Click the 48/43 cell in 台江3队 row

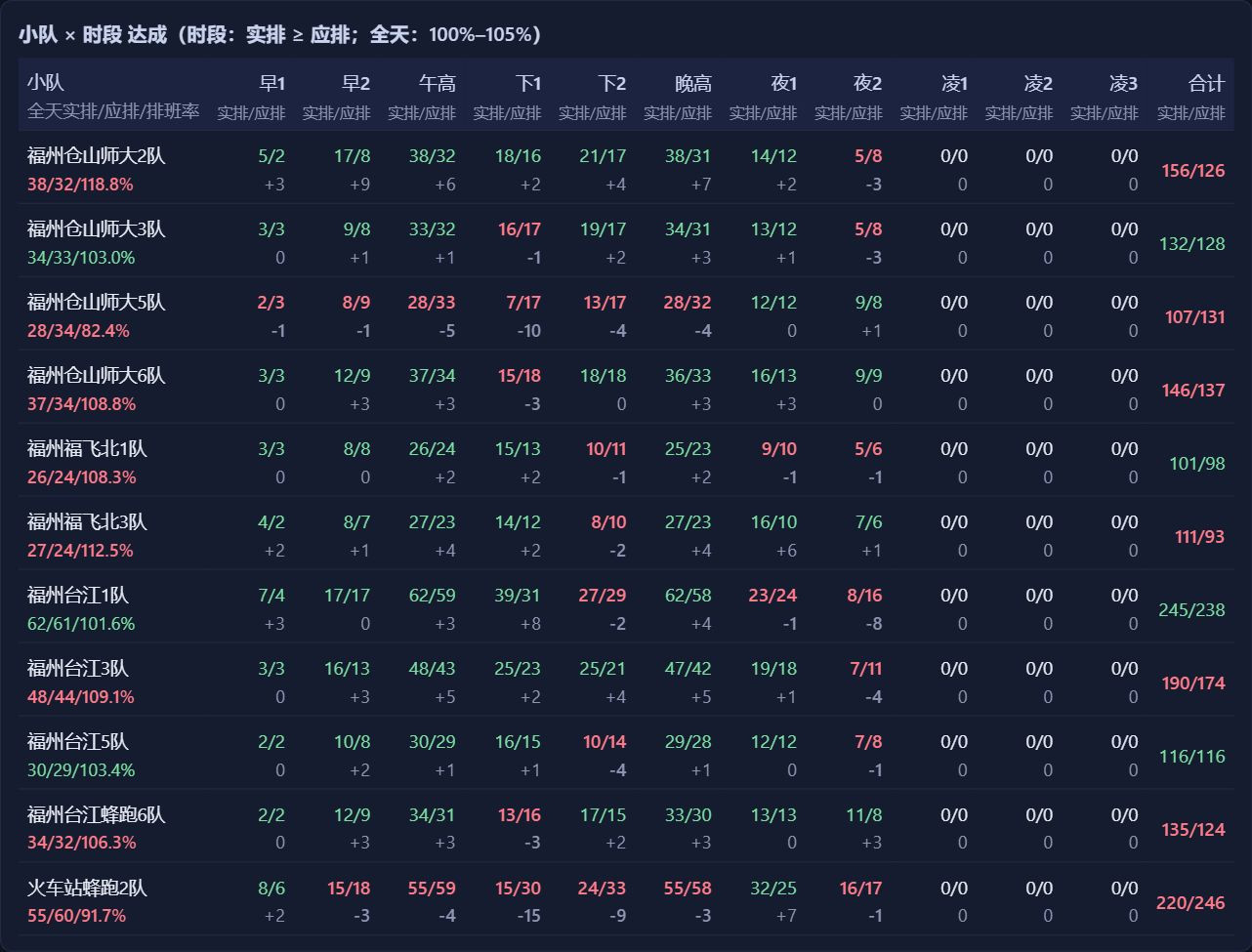coord(432,668)
